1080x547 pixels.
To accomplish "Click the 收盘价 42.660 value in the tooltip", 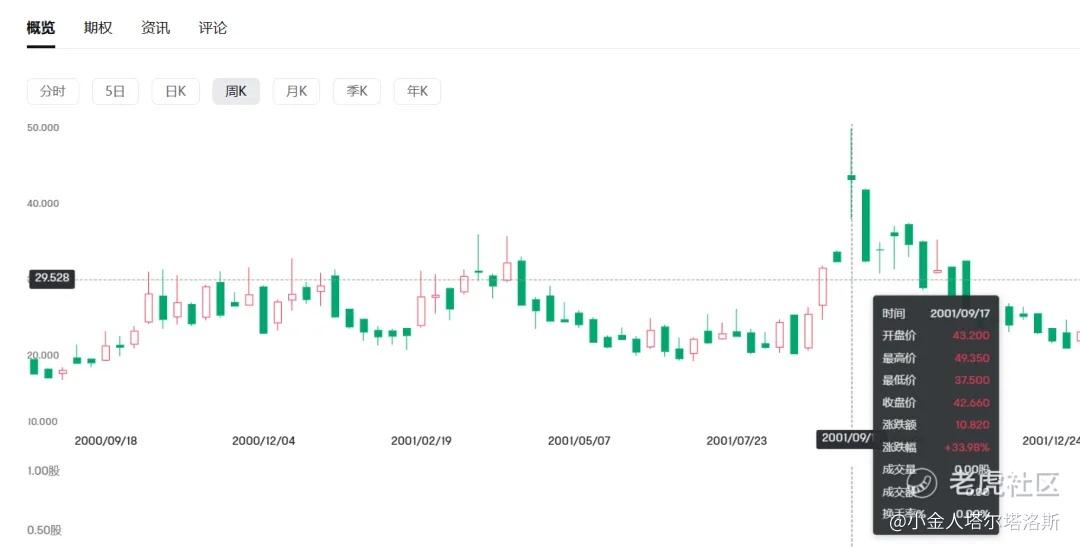I will [x=971, y=402].
